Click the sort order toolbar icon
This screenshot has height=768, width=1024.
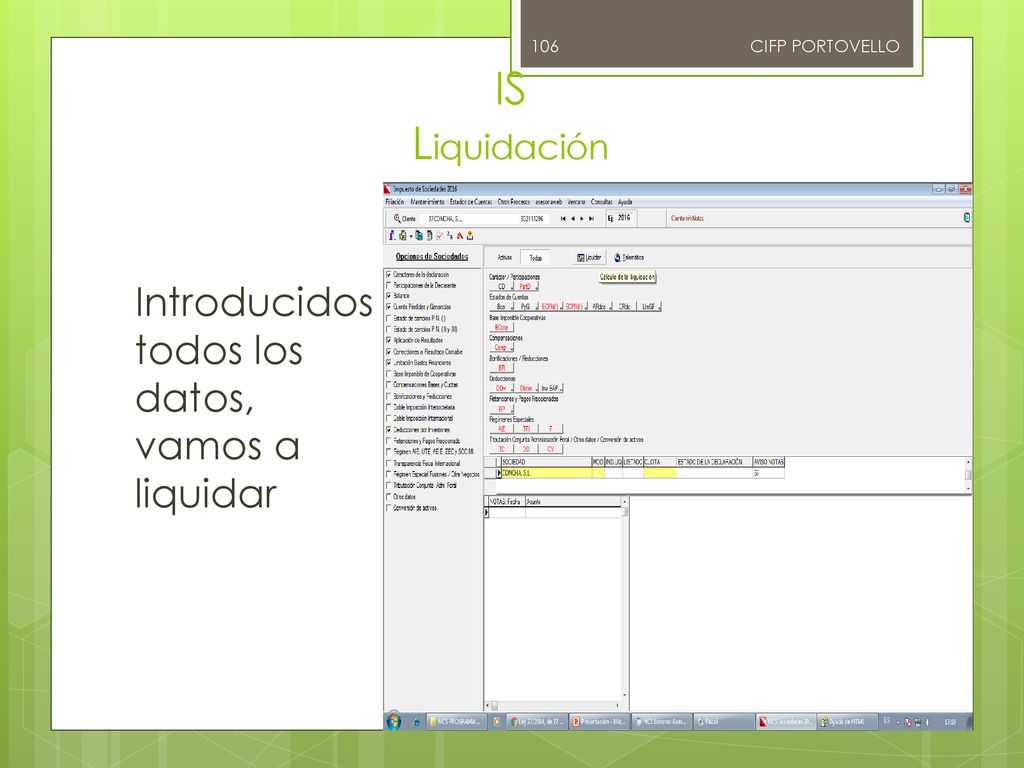pos(449,236)
